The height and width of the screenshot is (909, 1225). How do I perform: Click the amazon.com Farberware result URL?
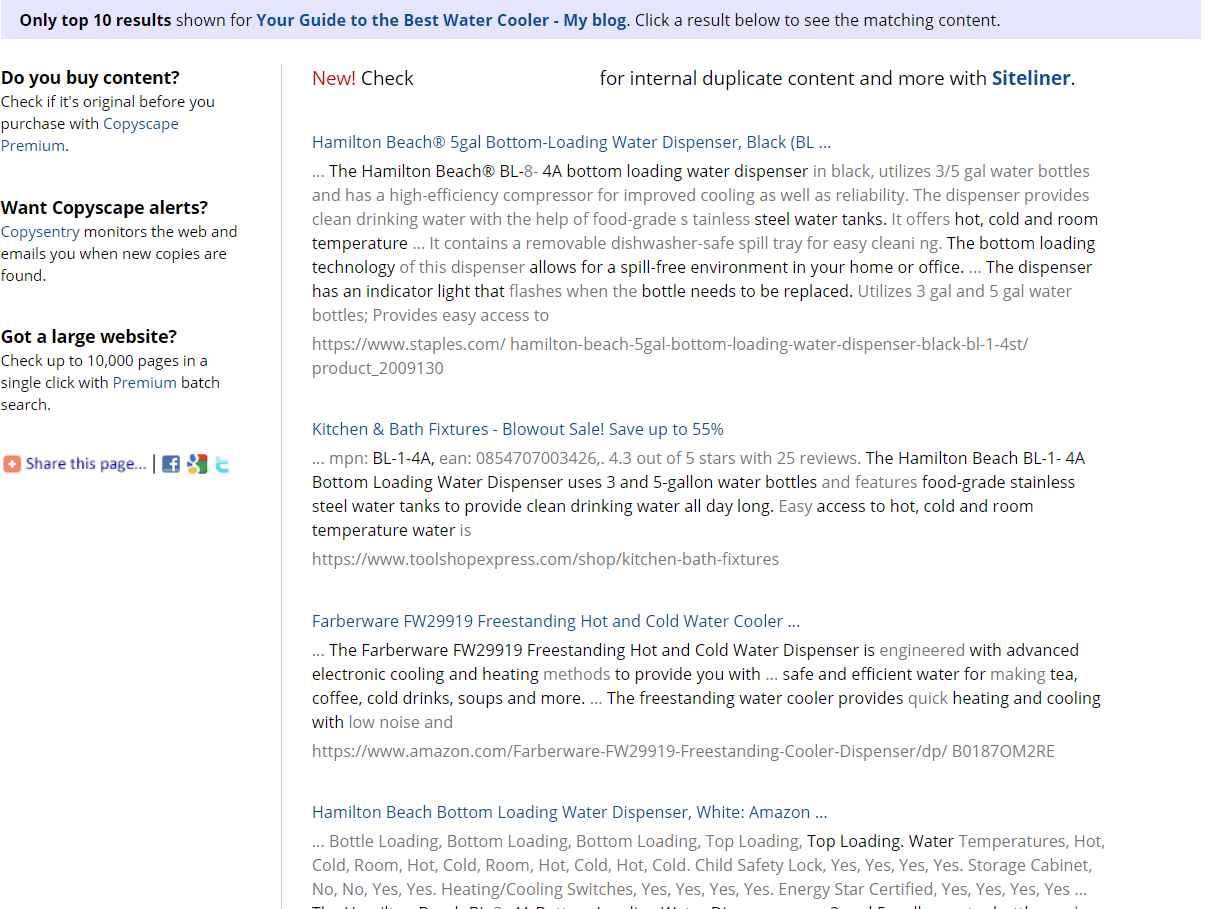pyautogui.click(x=683, y=751)
